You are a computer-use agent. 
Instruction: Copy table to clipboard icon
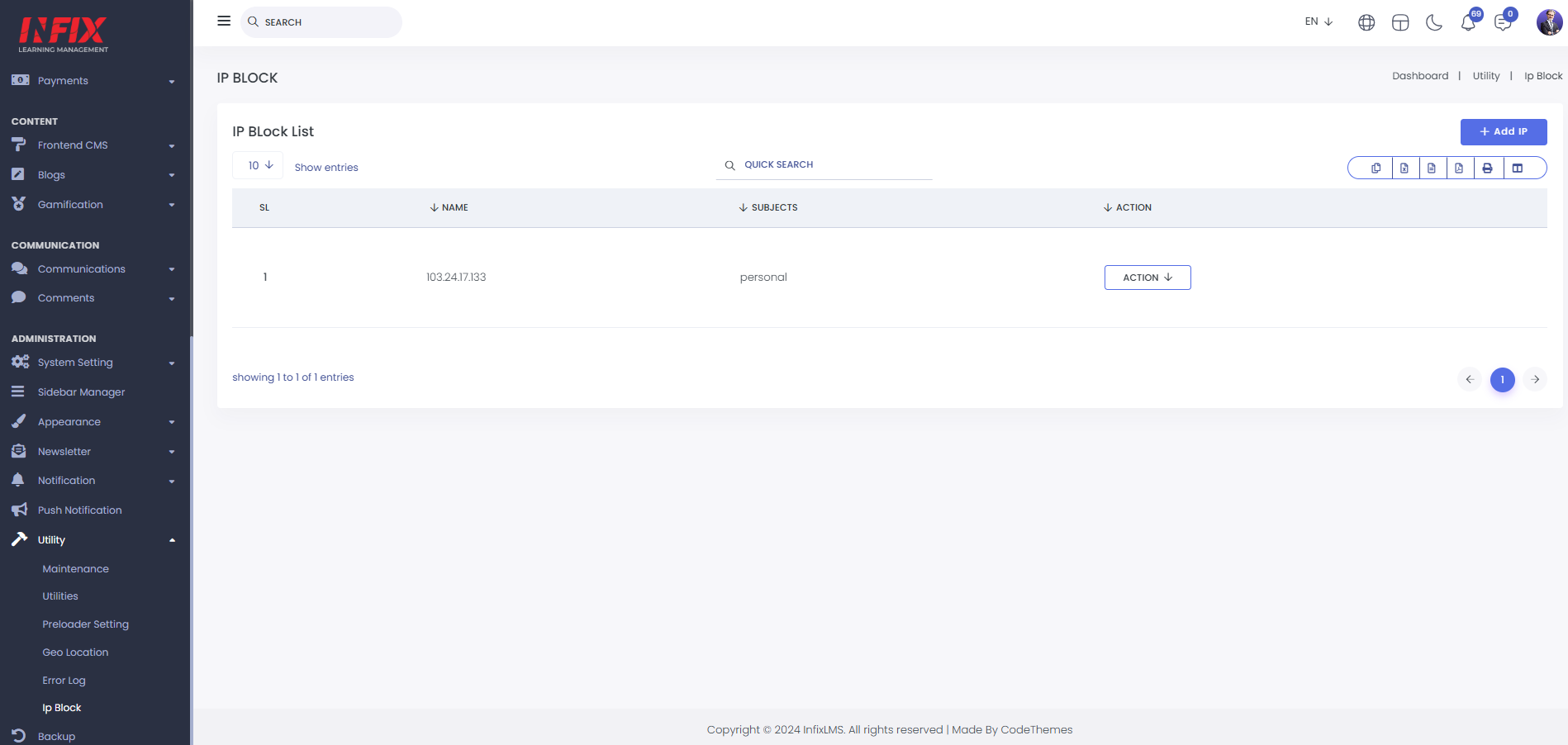point(1376,168)
